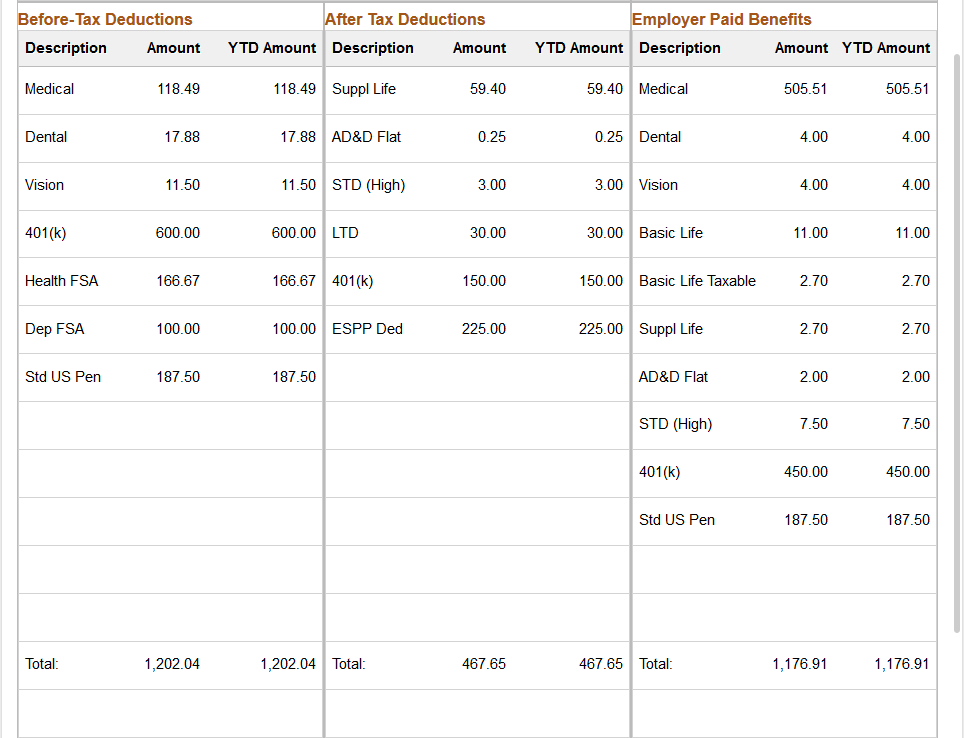Click Suppl Life in Employer Paid Benefits
The width and height of the screenshot is (964, 738).
click(671, 329)
